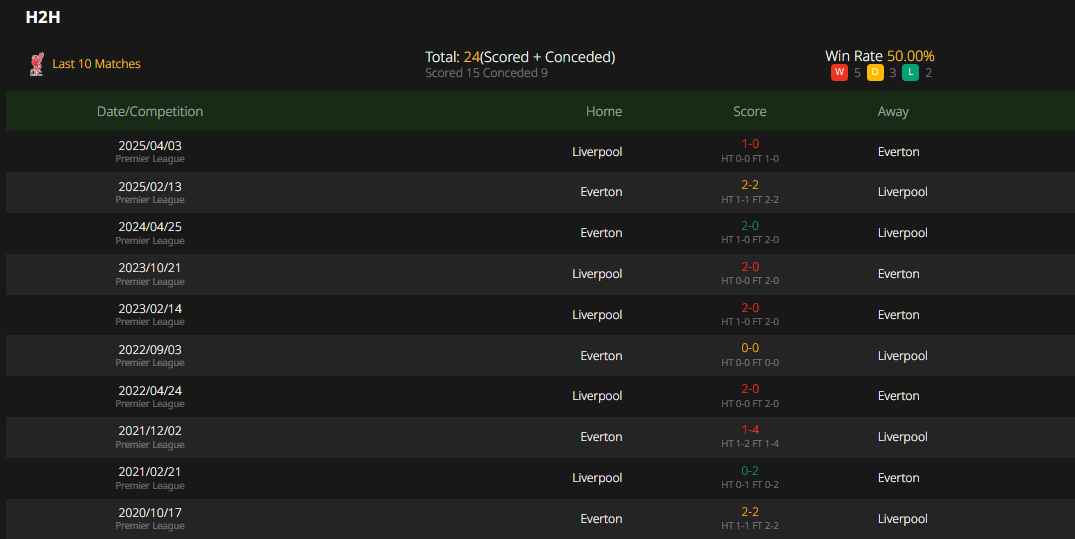Click away team Liverpool in 2024/04/25 row
The image size is (1075, 539).
tap(903, 234)
